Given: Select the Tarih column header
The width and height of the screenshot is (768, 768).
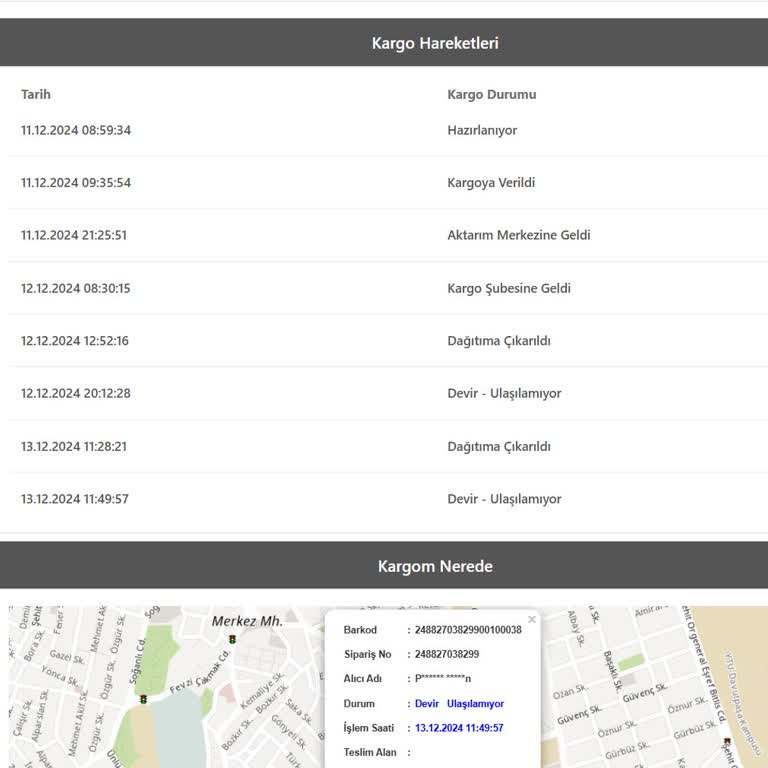Looking at the screenshot, I should 36,94.
